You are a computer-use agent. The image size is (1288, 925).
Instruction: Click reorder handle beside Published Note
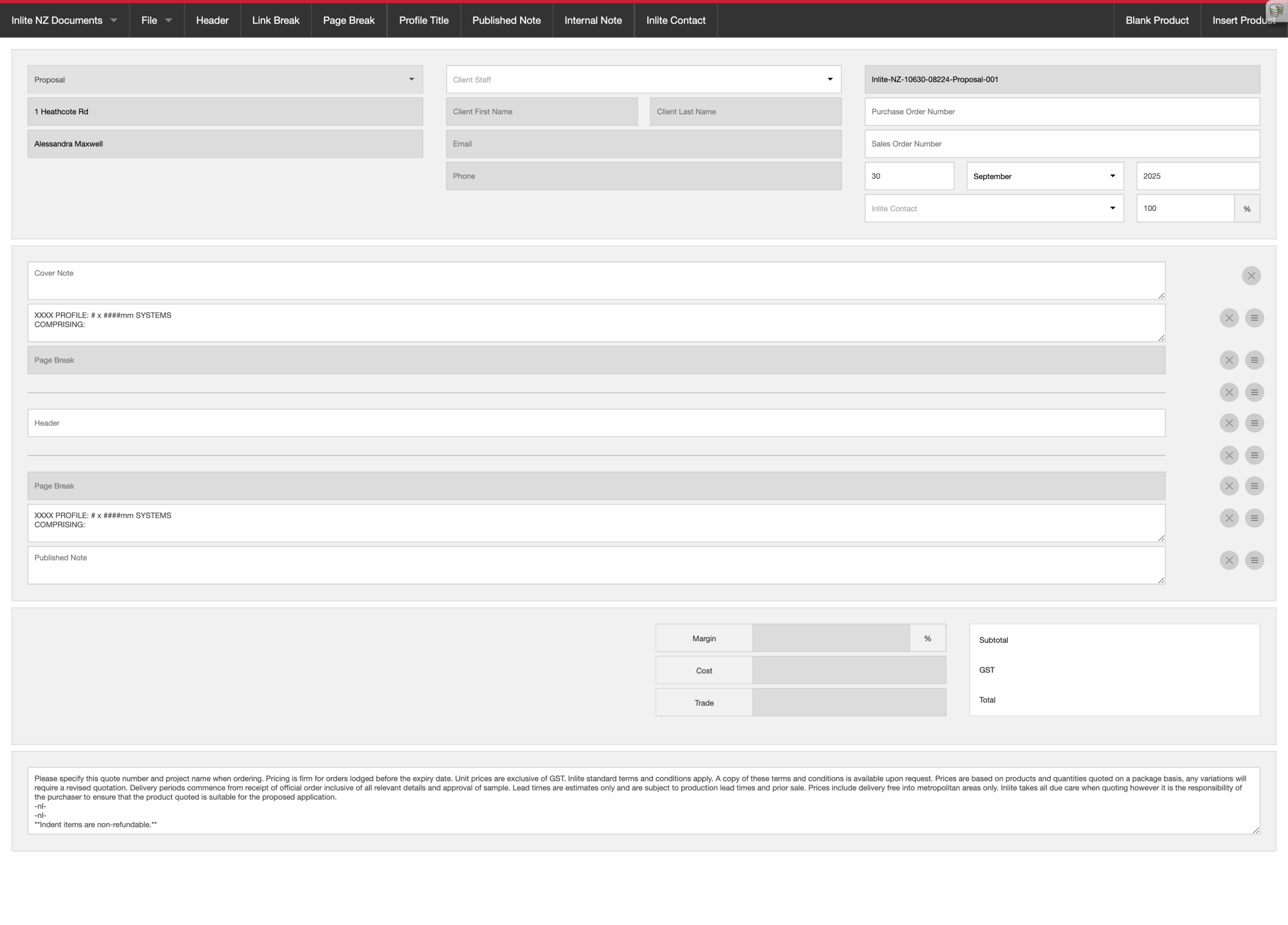click(1254, 560)
